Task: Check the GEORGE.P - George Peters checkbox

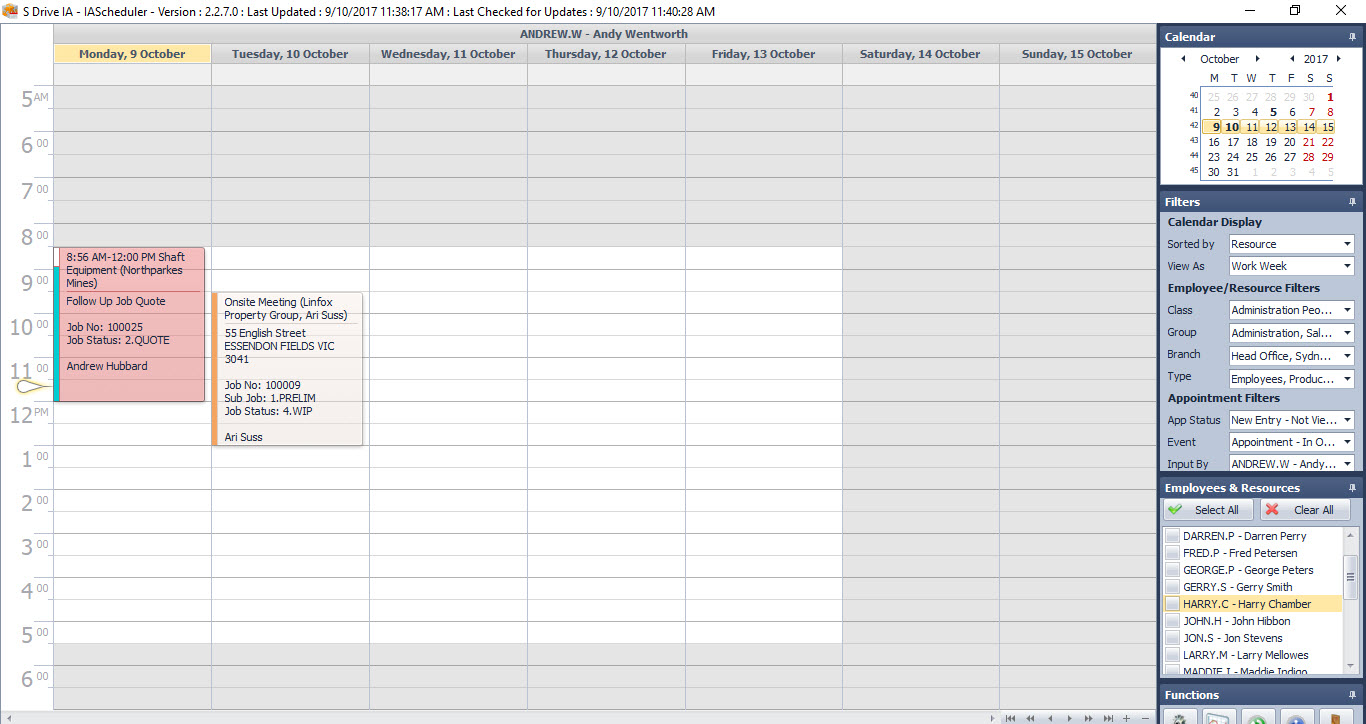Action: pos(1173,570)
